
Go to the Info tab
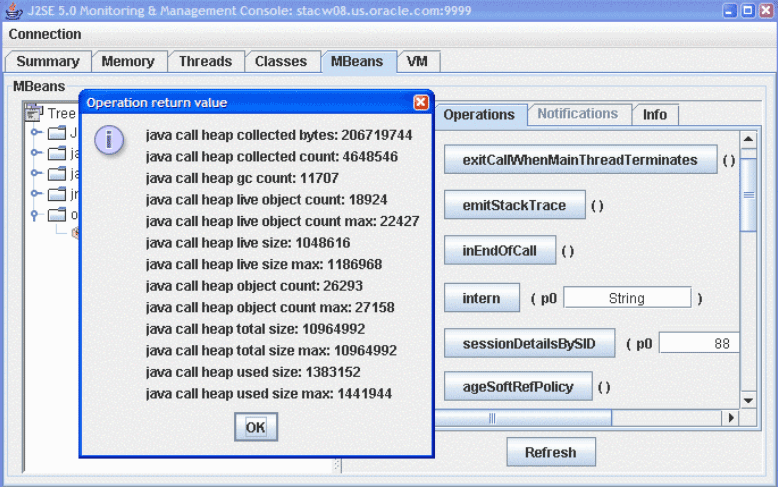coord(655,114)
